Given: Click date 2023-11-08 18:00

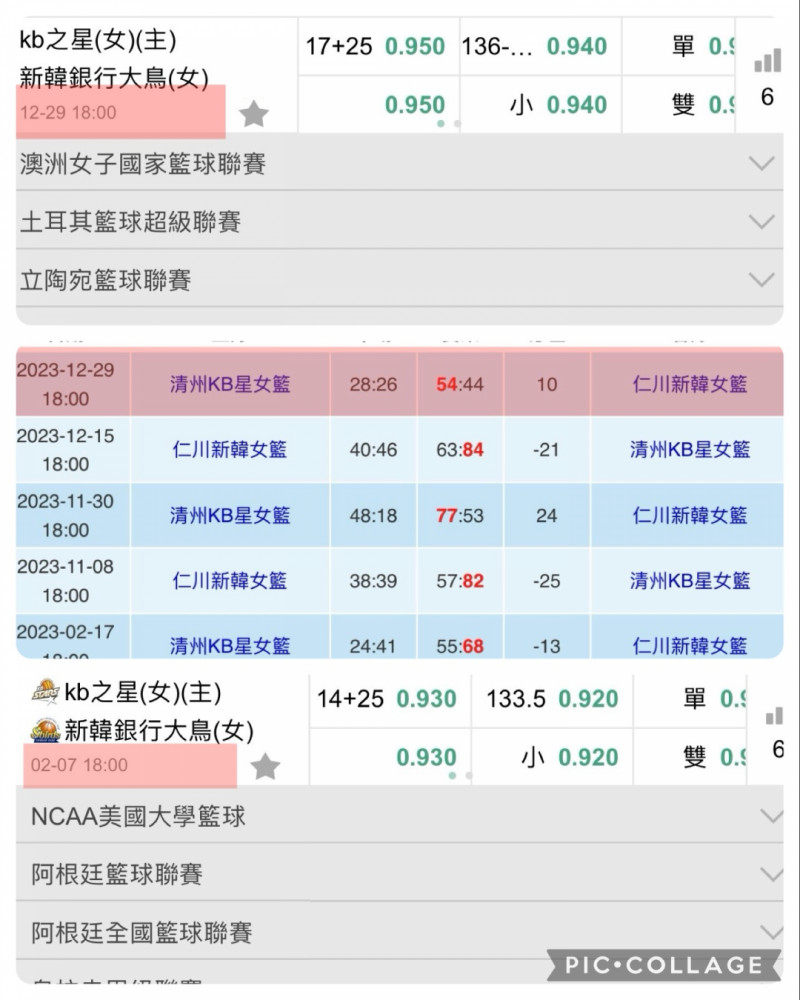Looking at the screenshot, I should [x=66, y=581].
